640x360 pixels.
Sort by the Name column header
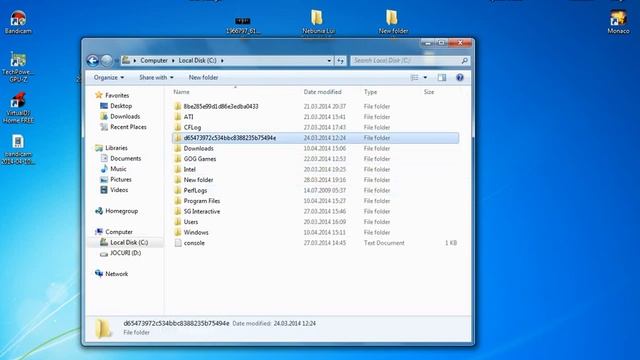[x=182, y=92]
